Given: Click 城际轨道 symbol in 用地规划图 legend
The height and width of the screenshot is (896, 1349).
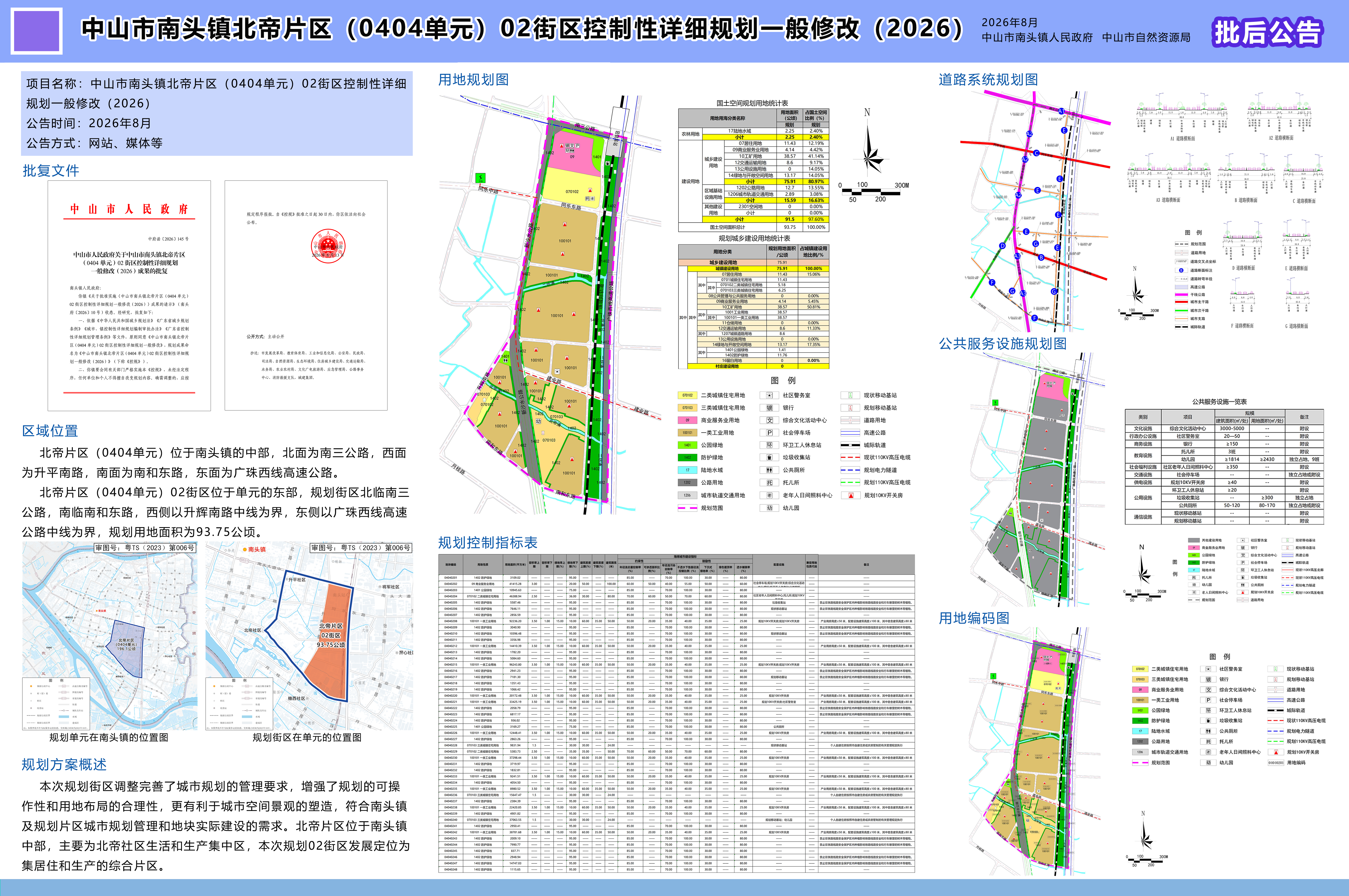Looking at the screenshot, I should [850, 445].
